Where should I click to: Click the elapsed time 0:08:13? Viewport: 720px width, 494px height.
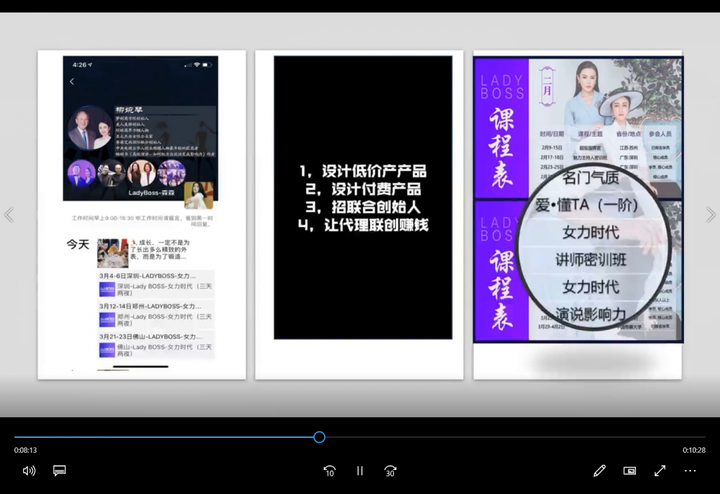pyautogui.click(x=25, y=450)
